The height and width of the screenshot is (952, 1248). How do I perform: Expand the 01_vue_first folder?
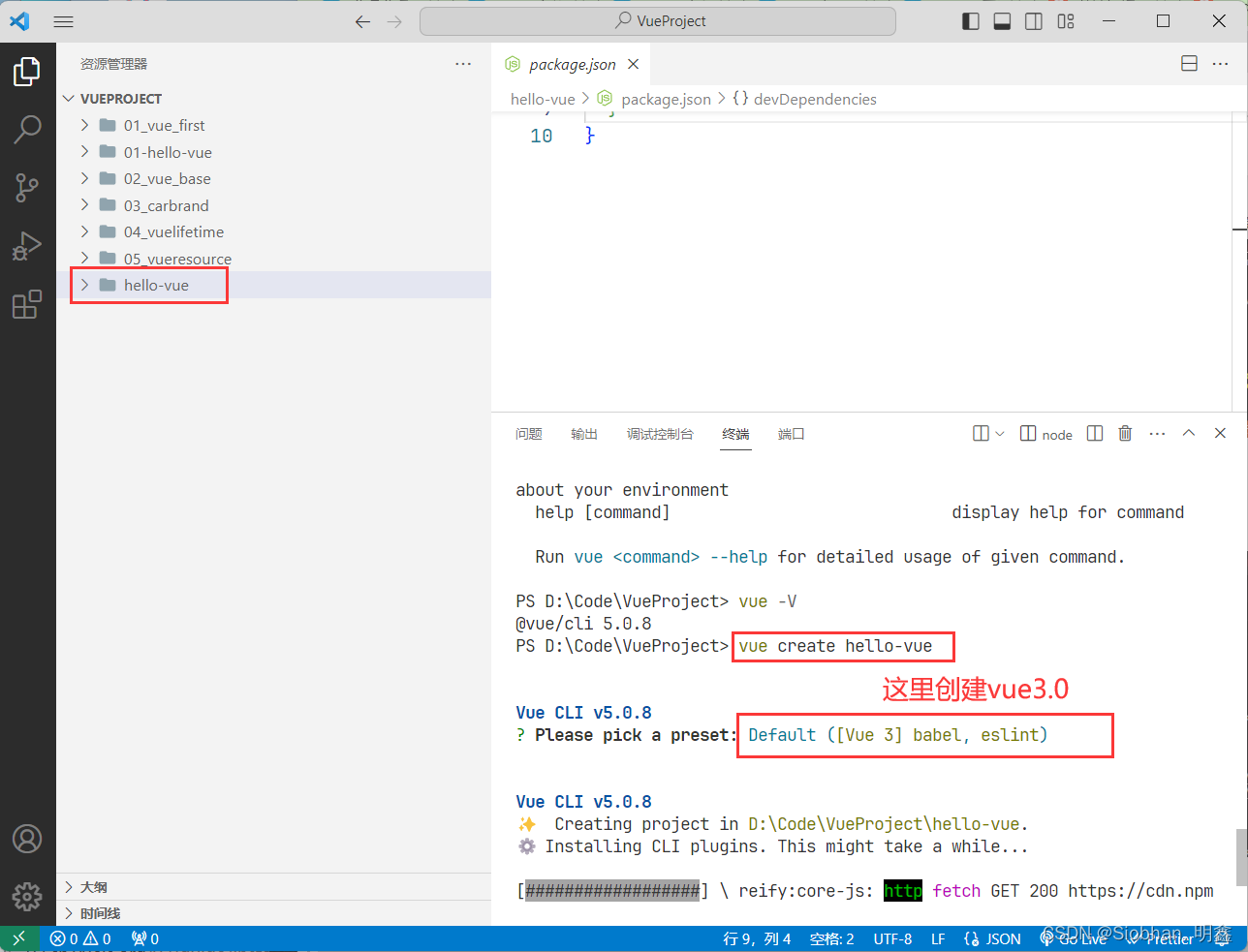pyautogui.click(x=84, y=125)
